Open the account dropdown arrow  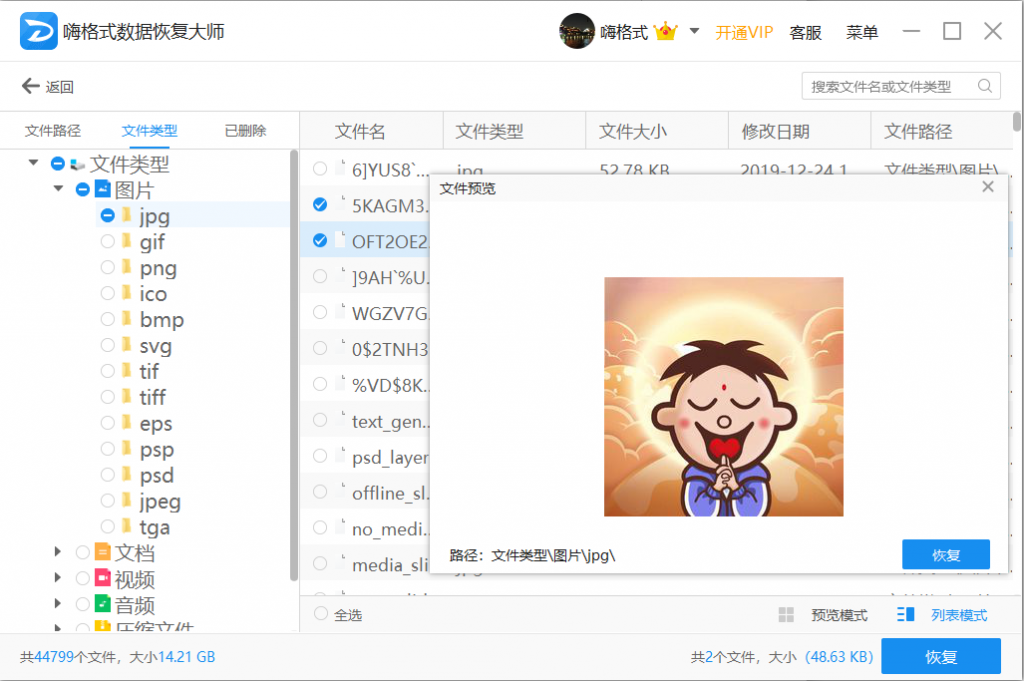pyautogui.click(x=694, y=31)
